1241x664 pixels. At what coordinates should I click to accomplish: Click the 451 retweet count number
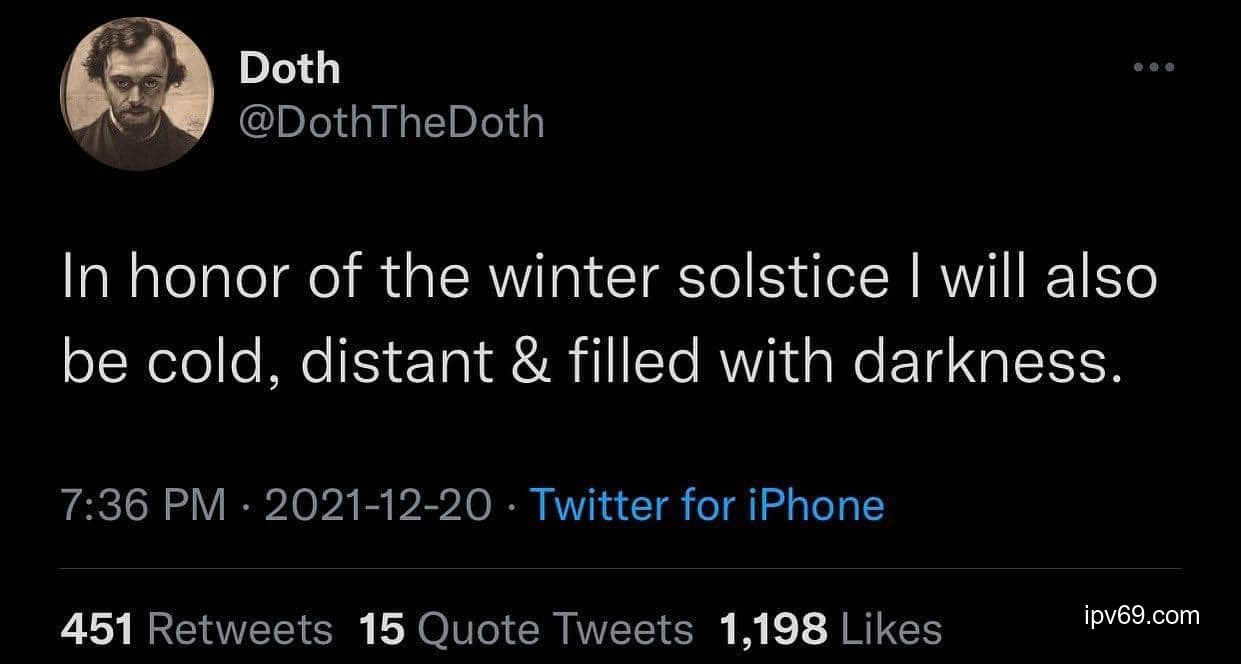pyautogui.click(x=98, y=629)
